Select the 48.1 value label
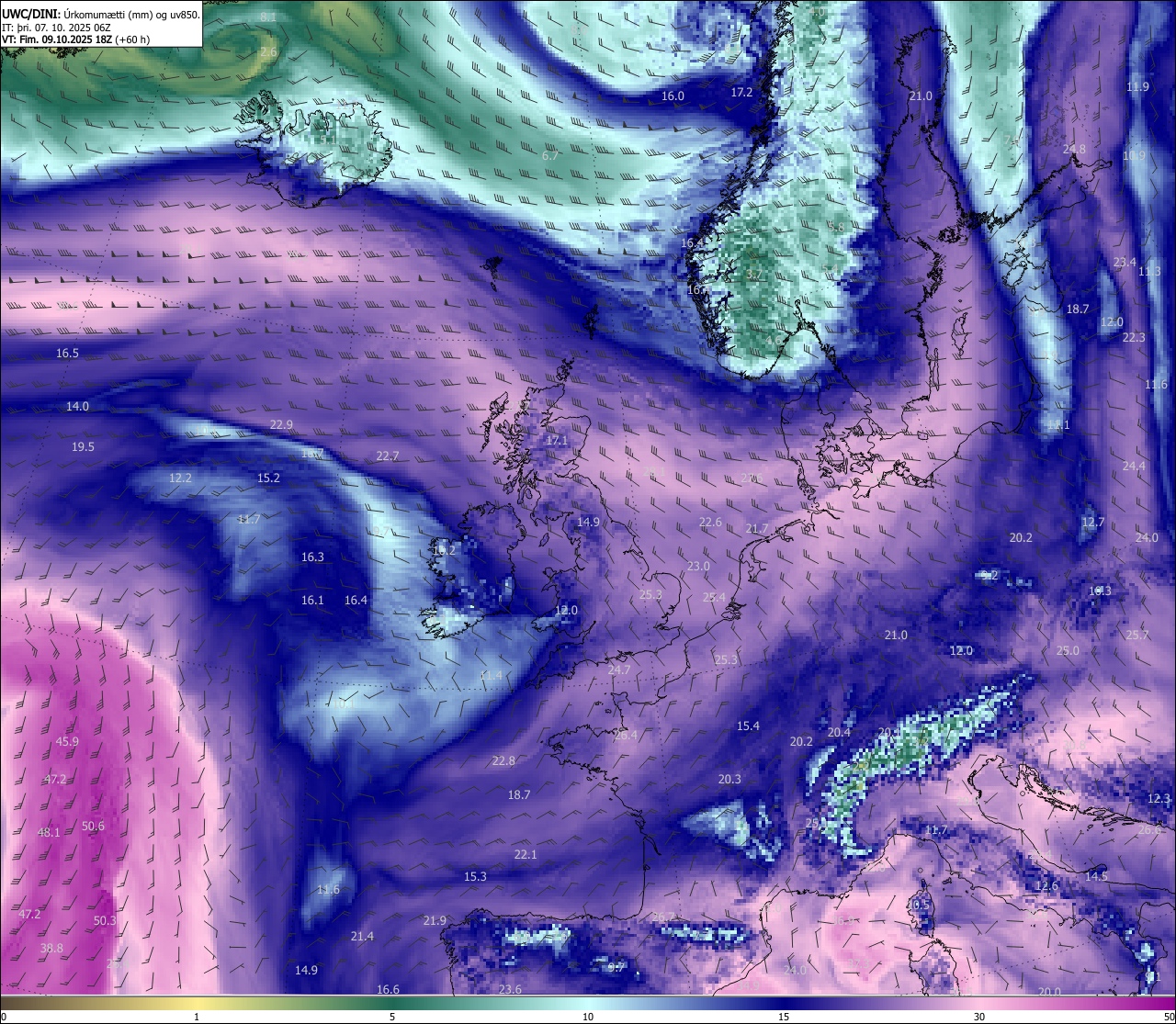1176x1024 pixels. 49,833
